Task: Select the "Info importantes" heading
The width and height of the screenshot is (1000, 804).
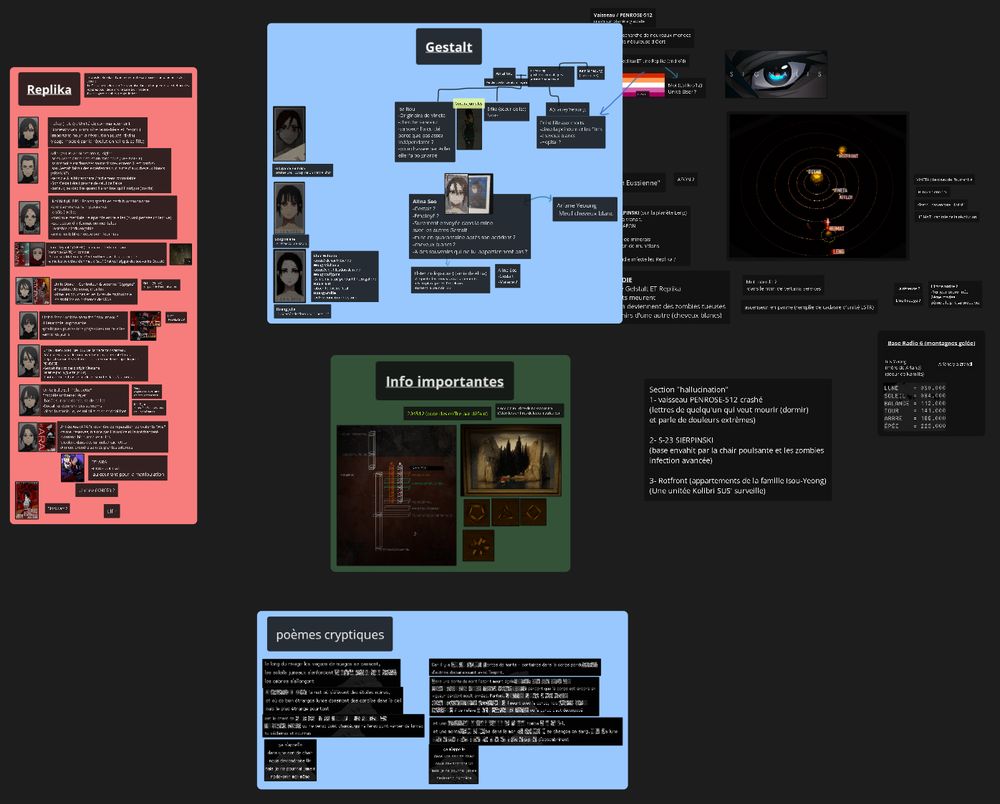Action: [445, 381]
